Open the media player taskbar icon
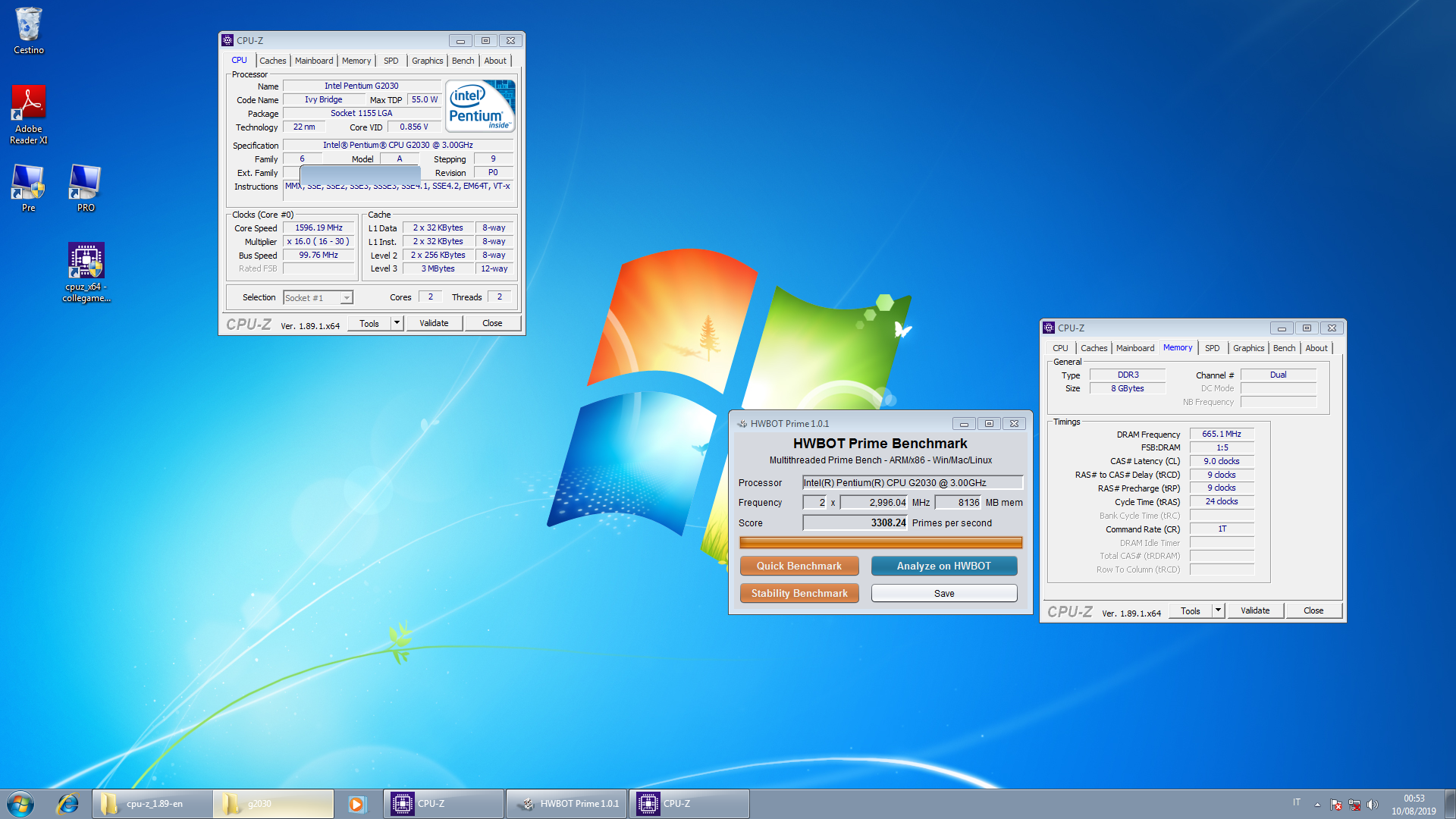Image resolution: width=1456 pixels, height=819 pixels. (357, 804)
